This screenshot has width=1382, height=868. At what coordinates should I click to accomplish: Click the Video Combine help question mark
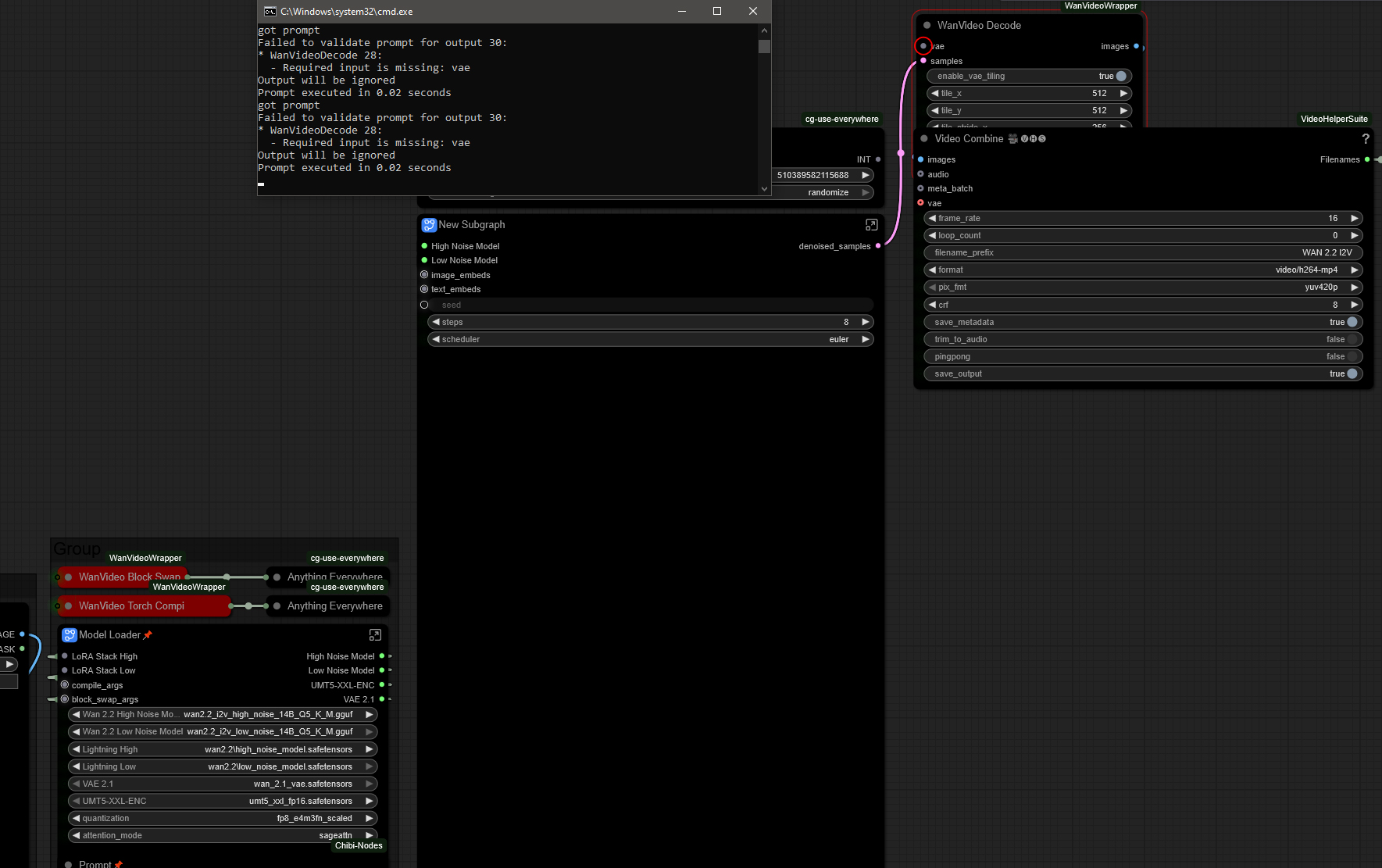(1366, 138)
